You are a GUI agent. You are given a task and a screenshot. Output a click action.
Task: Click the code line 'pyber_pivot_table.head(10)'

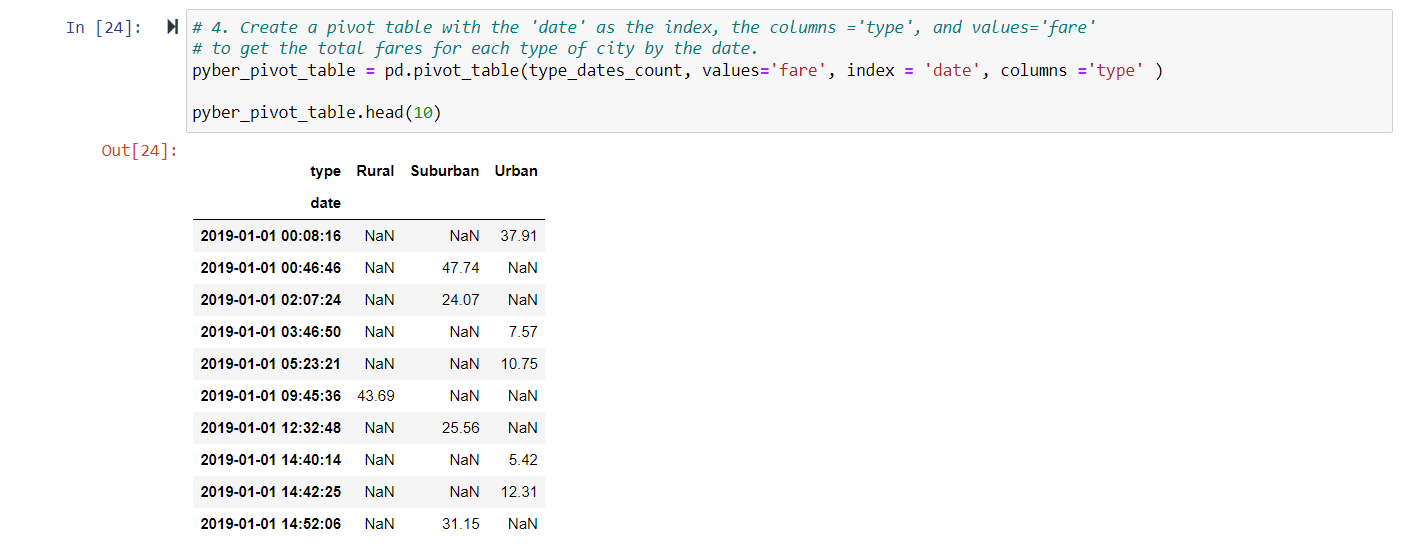316,113
